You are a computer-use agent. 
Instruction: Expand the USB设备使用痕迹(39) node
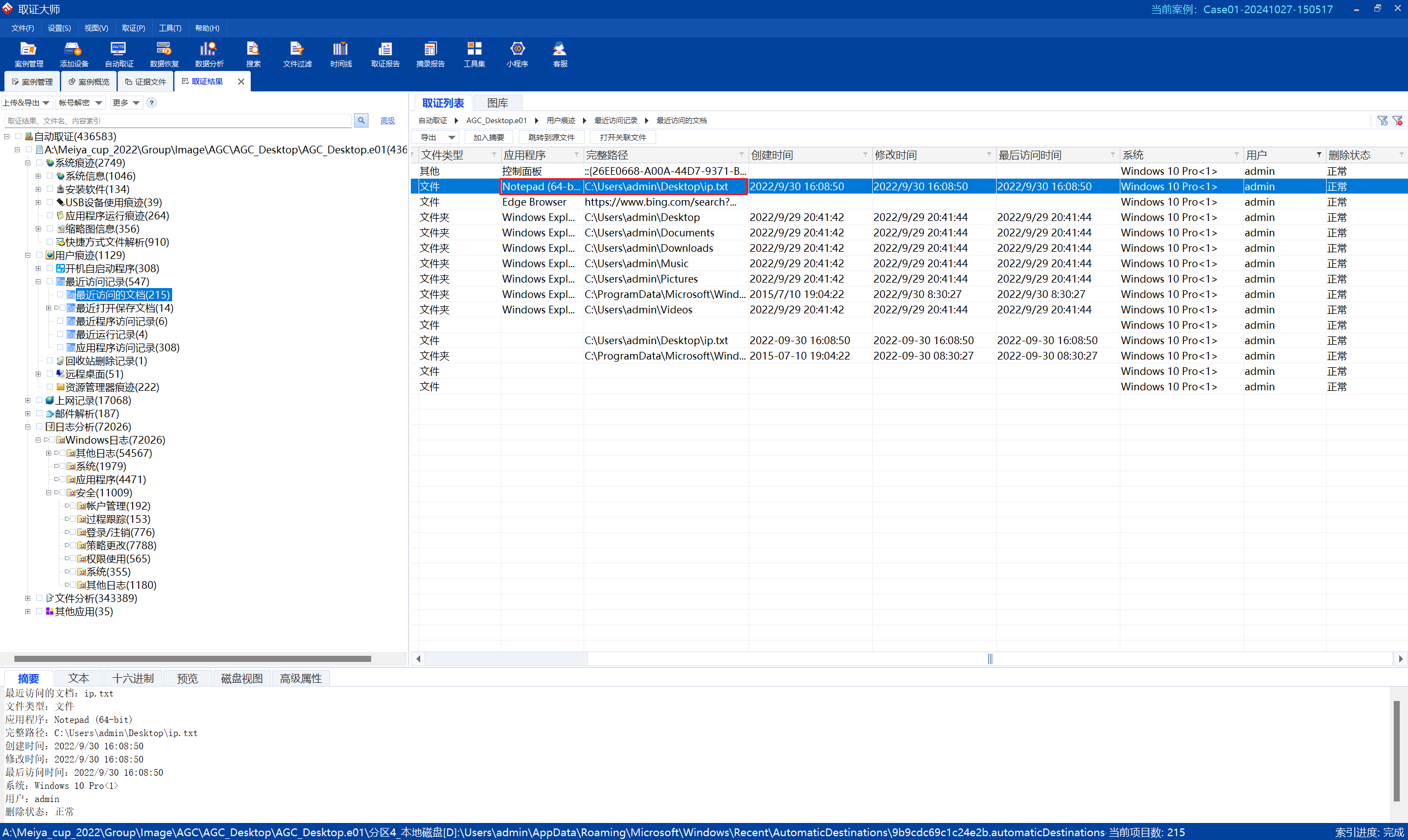click(38, 203)
